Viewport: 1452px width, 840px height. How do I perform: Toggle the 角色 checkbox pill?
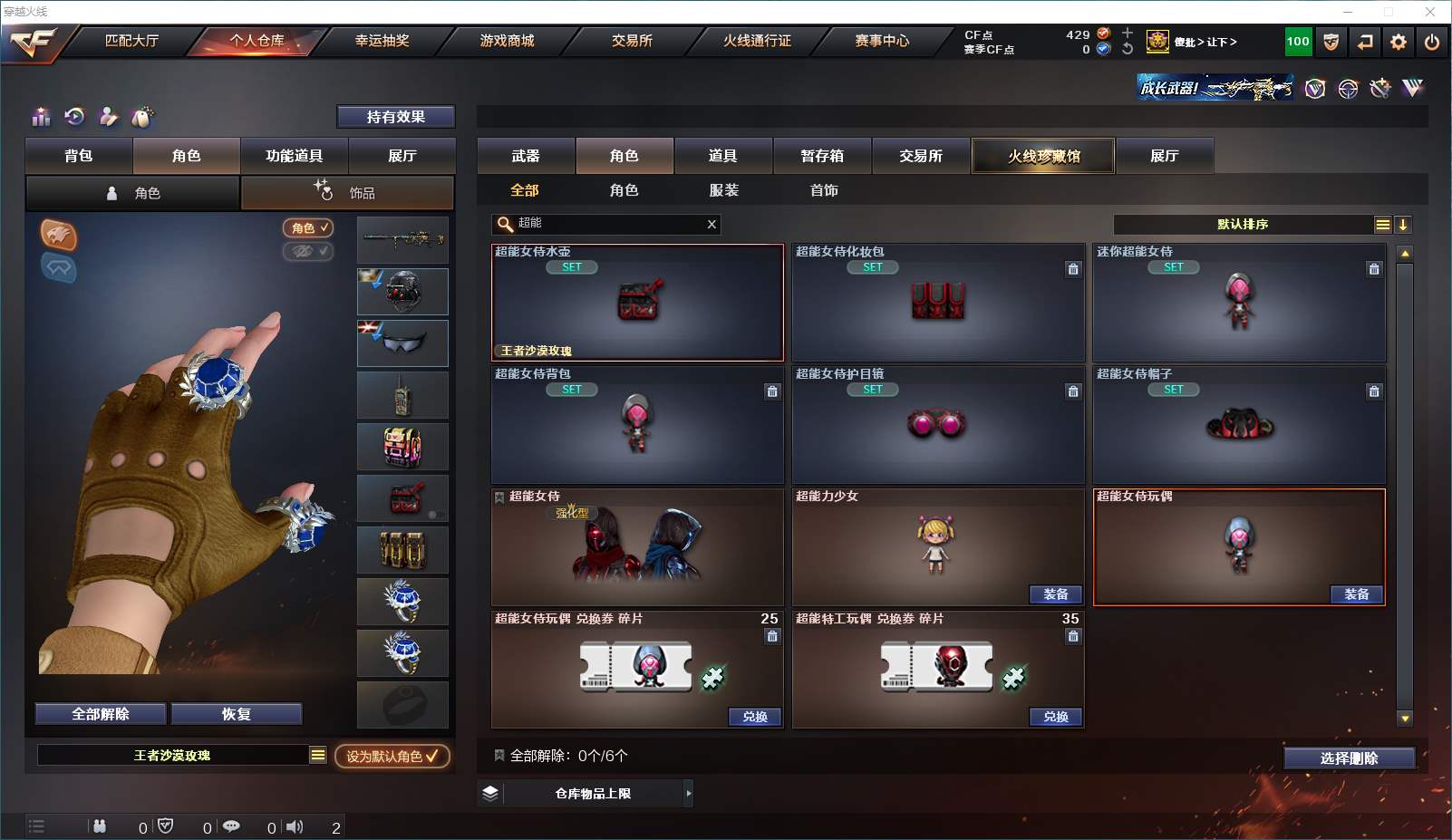[308, 227]
